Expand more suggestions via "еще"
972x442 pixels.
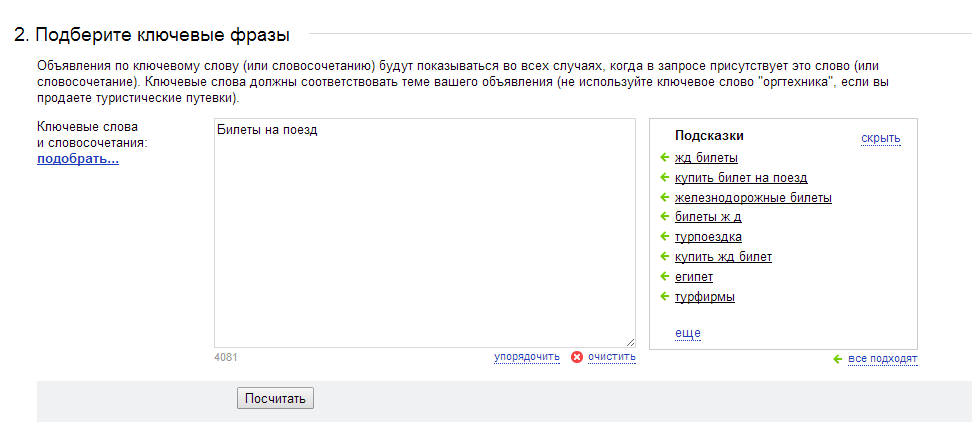687,334
